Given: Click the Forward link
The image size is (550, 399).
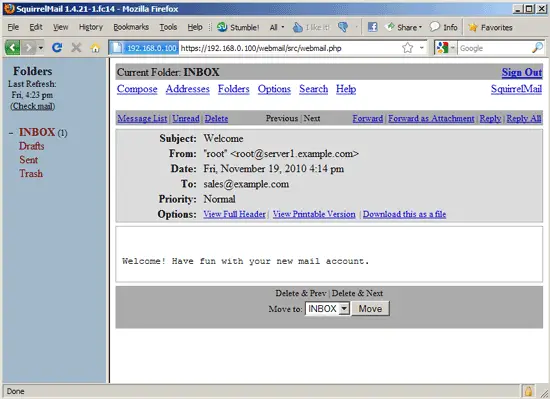Looking at the screenshot, I should [x=368, y=119].
